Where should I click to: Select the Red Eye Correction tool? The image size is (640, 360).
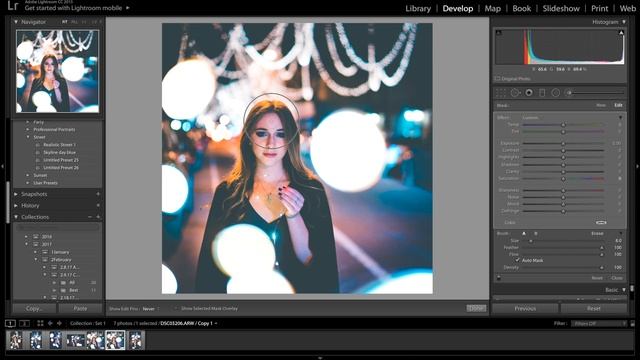point(529,93)
